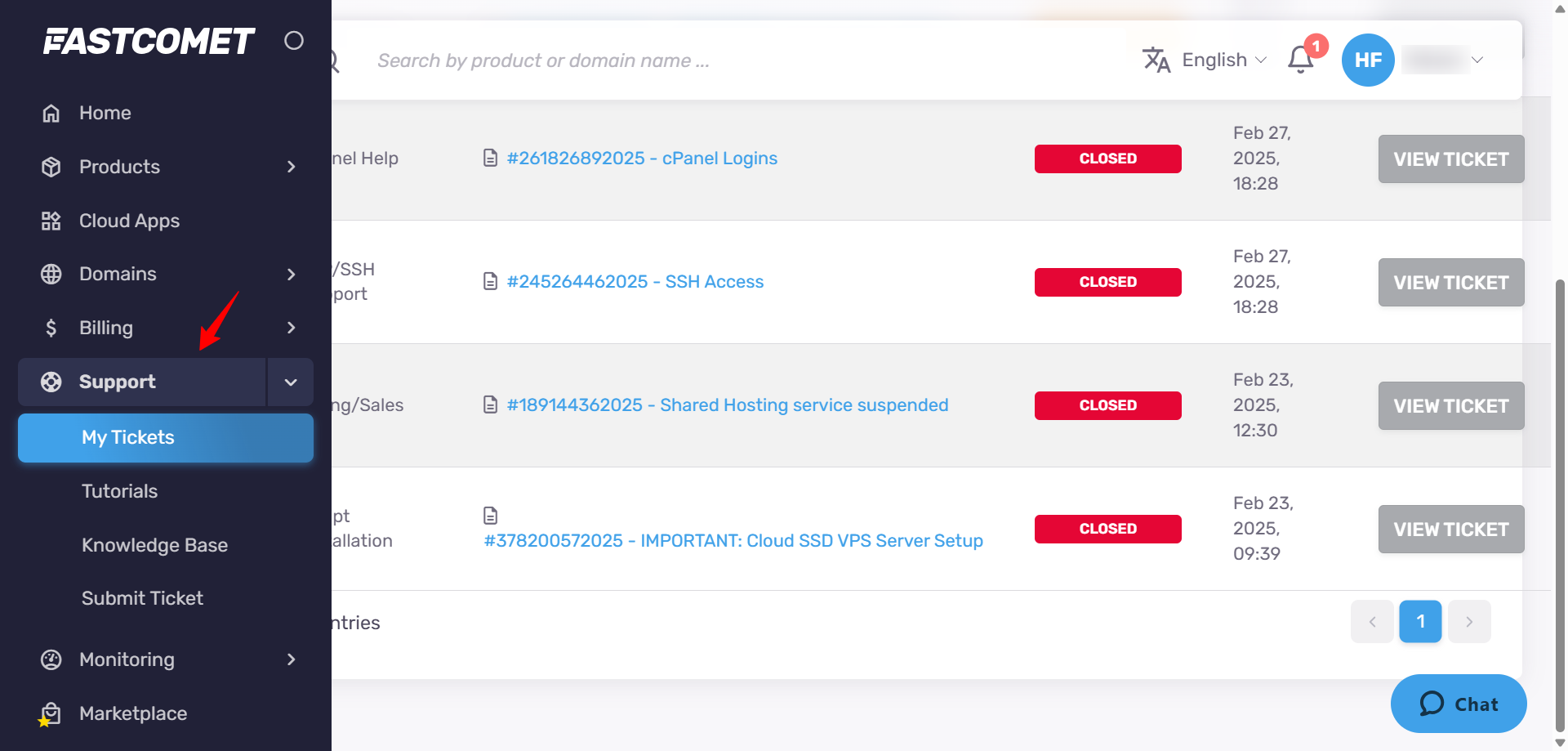1568x751 pixels.
Task: Click the Support lifebuoy icon
Action: 51,382
